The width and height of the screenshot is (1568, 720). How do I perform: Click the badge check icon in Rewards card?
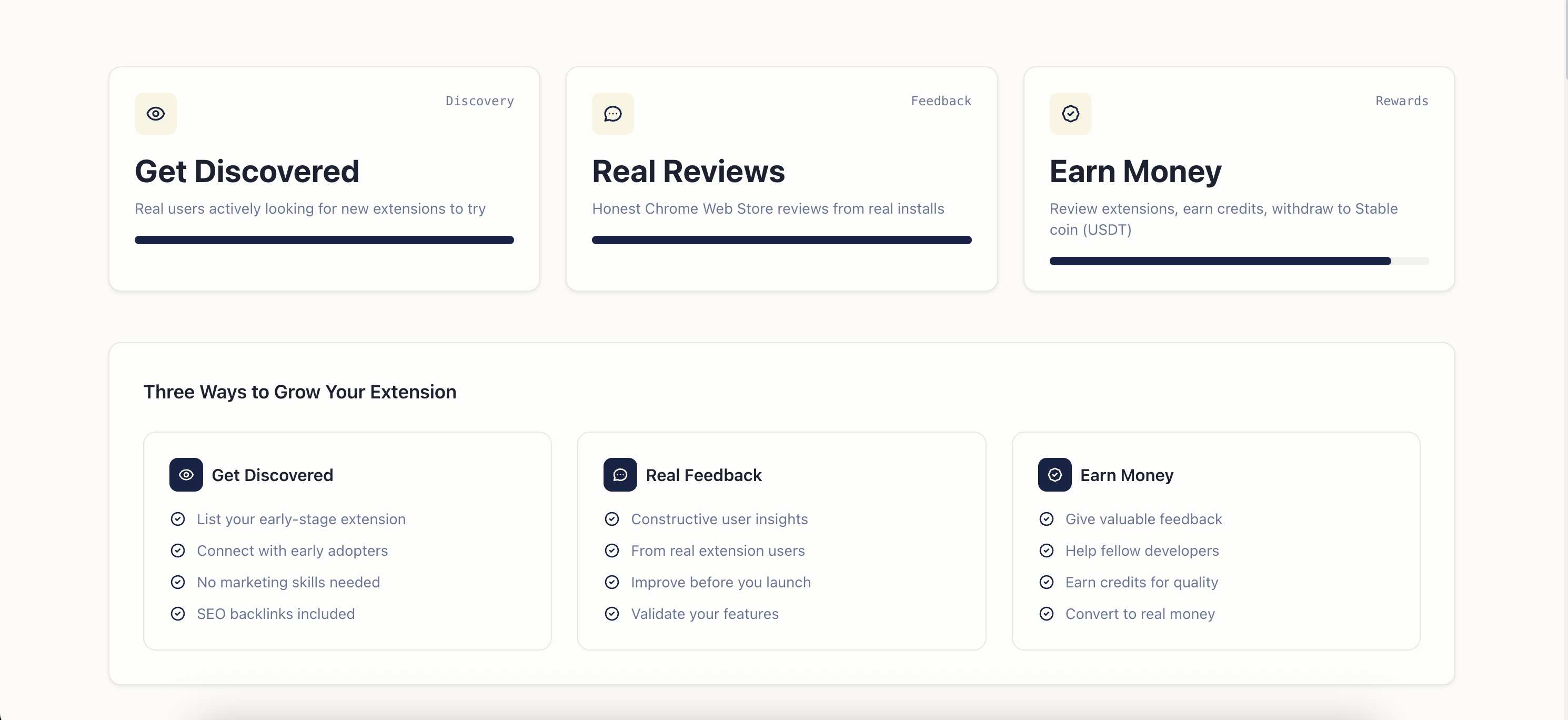pos(1070,114)
